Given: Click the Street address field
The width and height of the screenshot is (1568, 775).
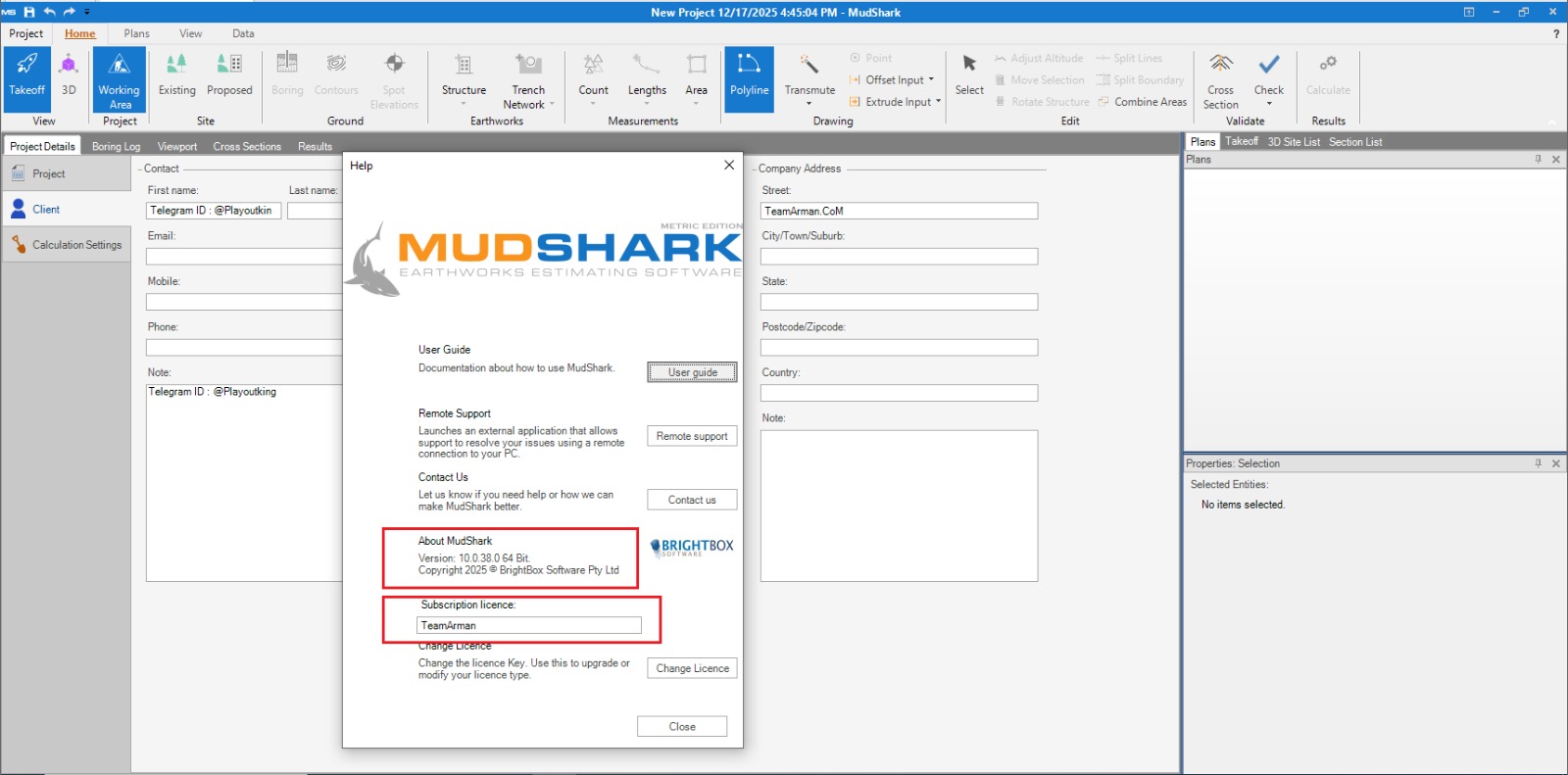Looking at the screenshot, I should [899, 211].
